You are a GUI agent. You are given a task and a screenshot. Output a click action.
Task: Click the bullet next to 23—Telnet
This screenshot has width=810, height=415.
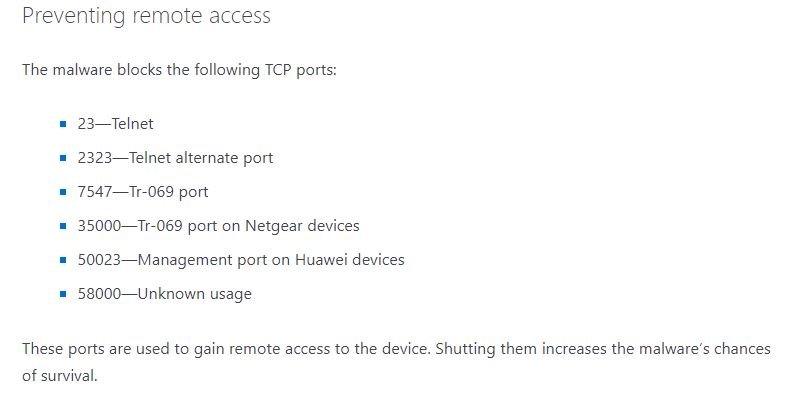point(63,124)
